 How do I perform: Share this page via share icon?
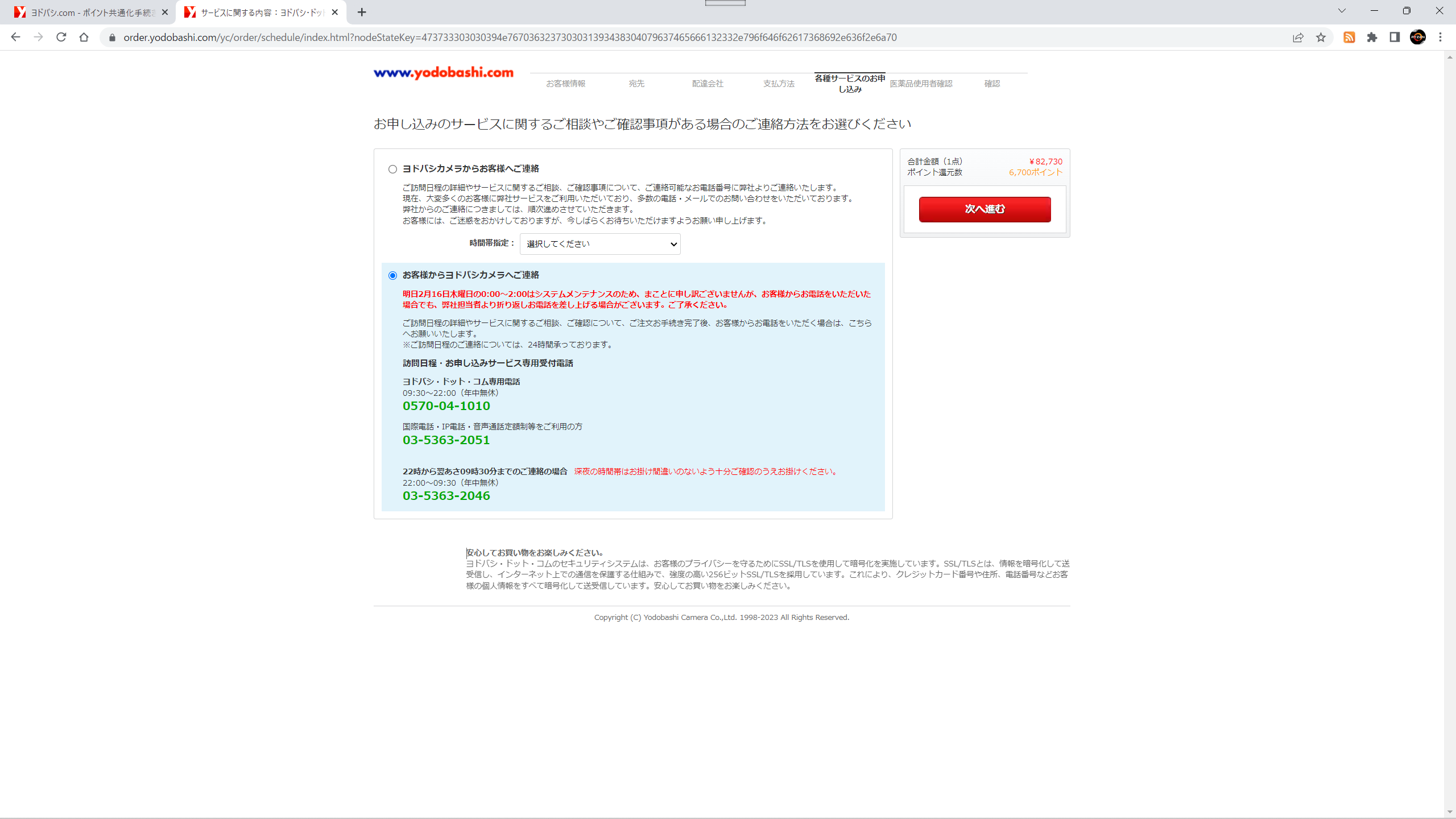coord(1298,38)
